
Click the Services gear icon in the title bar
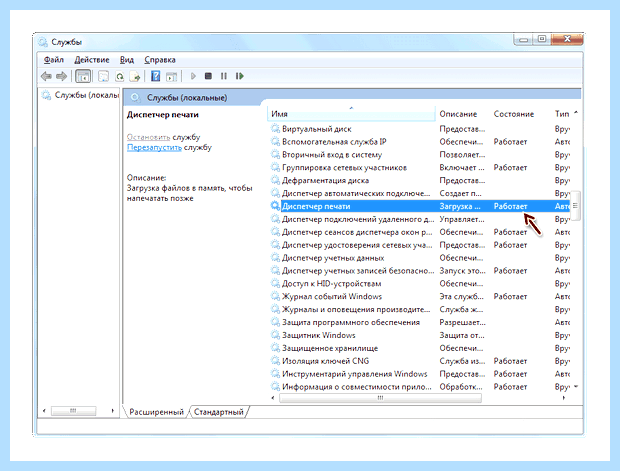(43, 42)
